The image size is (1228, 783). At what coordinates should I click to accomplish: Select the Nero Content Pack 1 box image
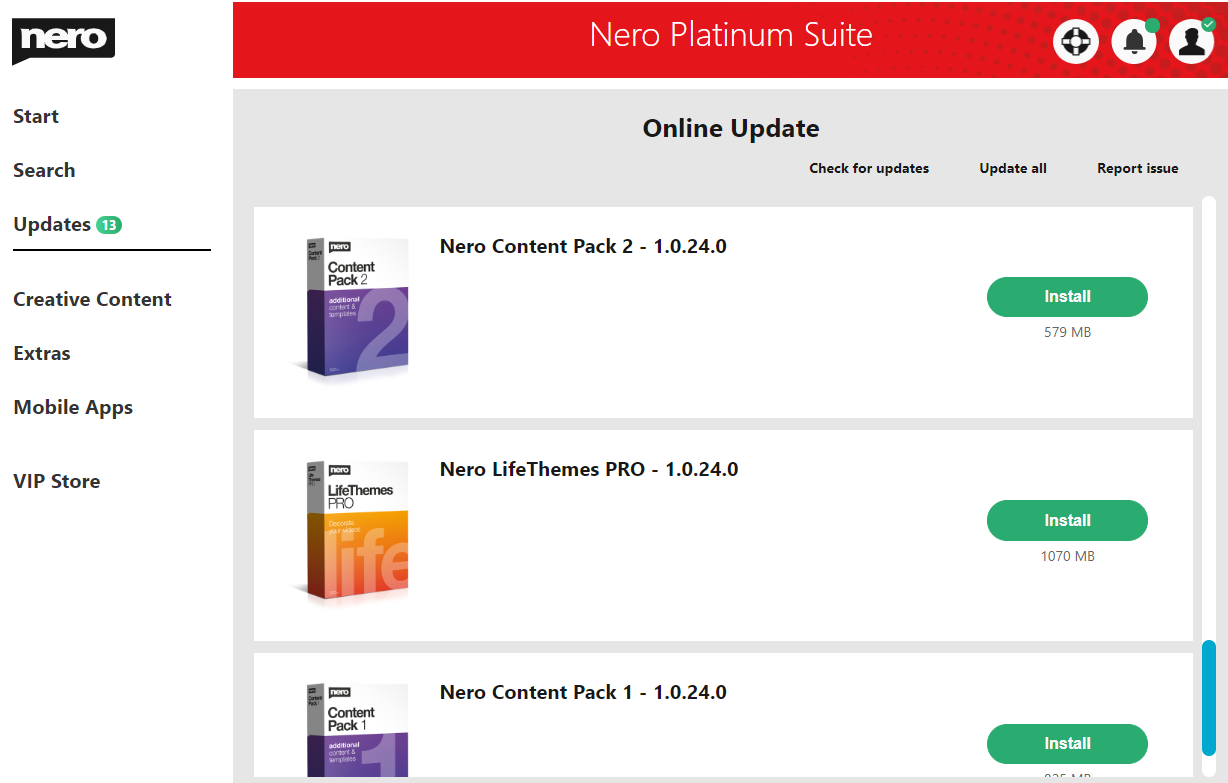click(350, 729)
